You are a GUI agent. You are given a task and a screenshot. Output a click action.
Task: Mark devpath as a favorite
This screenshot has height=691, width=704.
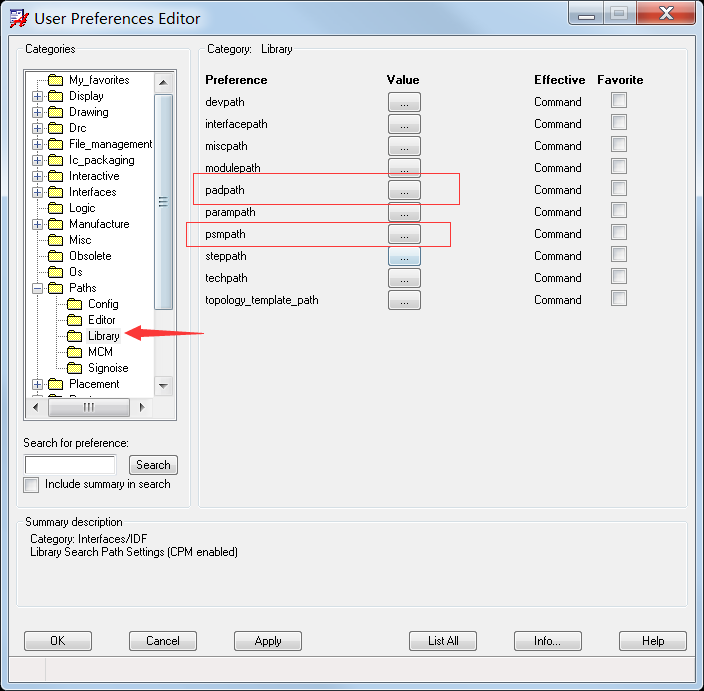click(x=619, y=100)
